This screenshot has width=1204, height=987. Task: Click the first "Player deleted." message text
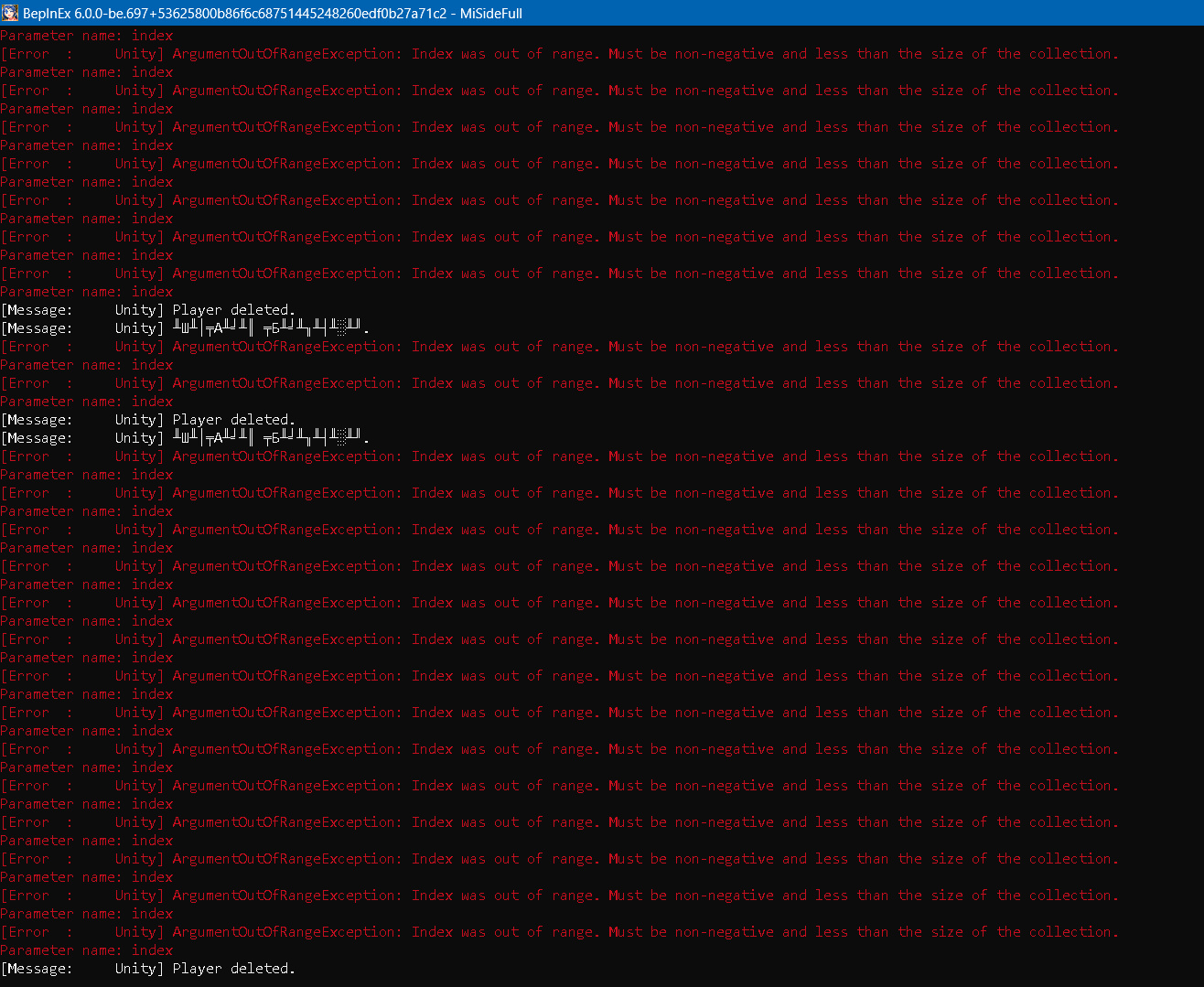tap(233, 310)
